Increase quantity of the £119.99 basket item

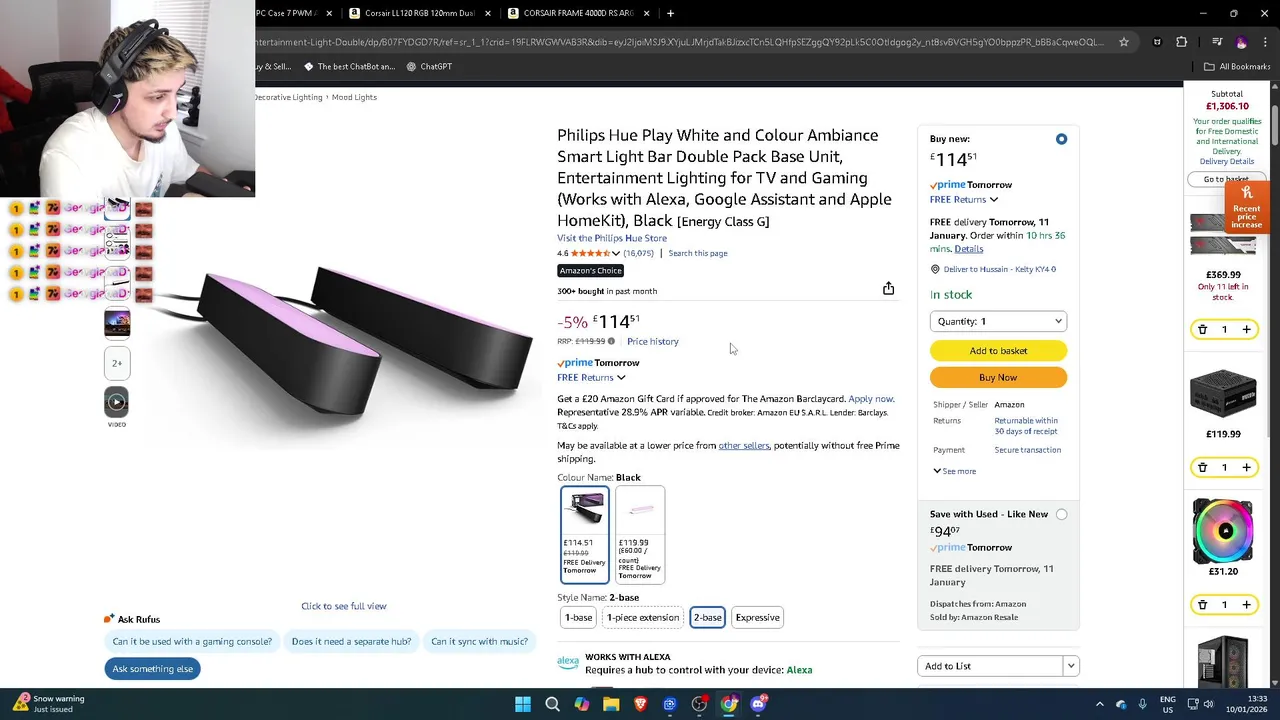(x=1246, y=467)
